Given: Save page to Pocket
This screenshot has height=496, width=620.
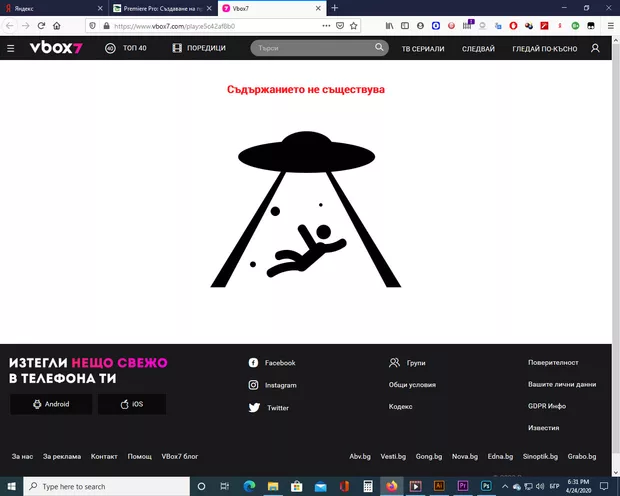Looking at the screenshot, I should (x=340, y=26).
